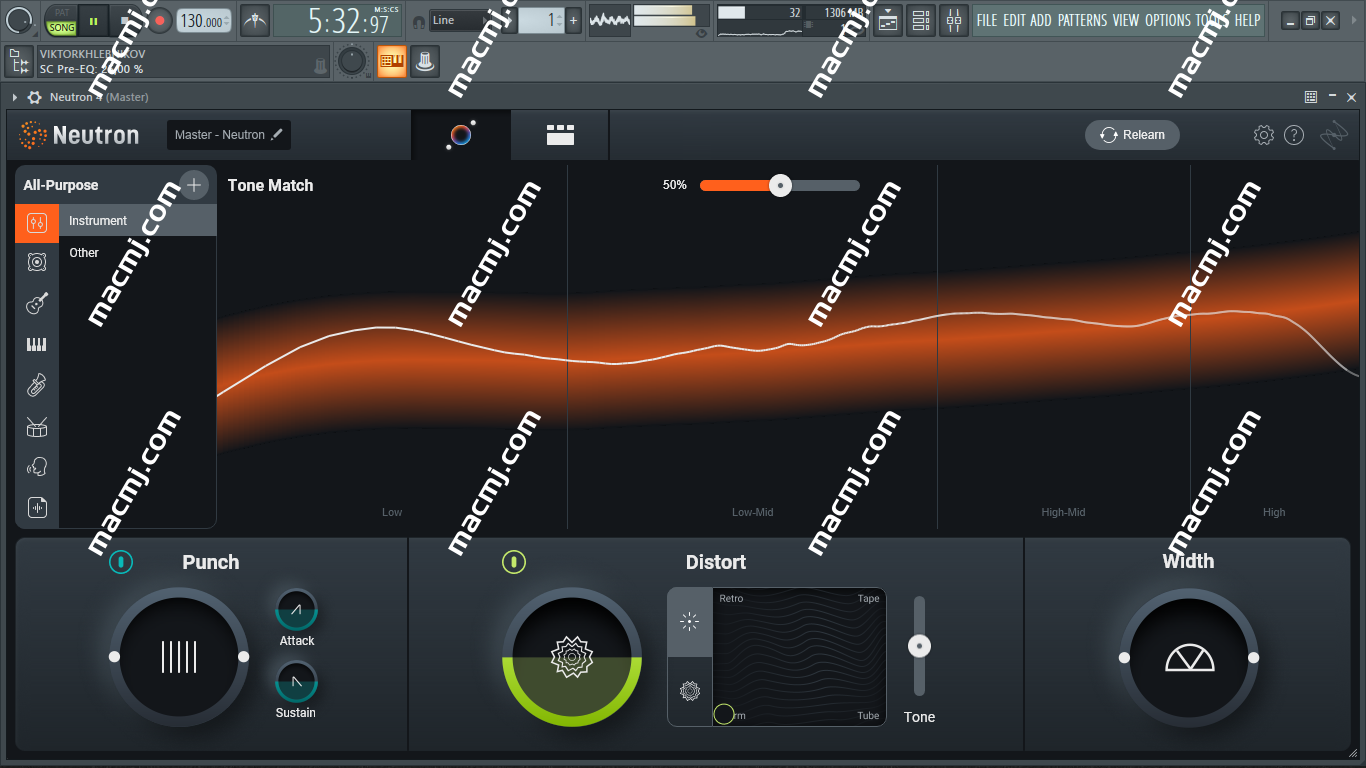1366x768 pixels.
Task: Toggle typing keyboard to piano button
Action: coord(392,62)
